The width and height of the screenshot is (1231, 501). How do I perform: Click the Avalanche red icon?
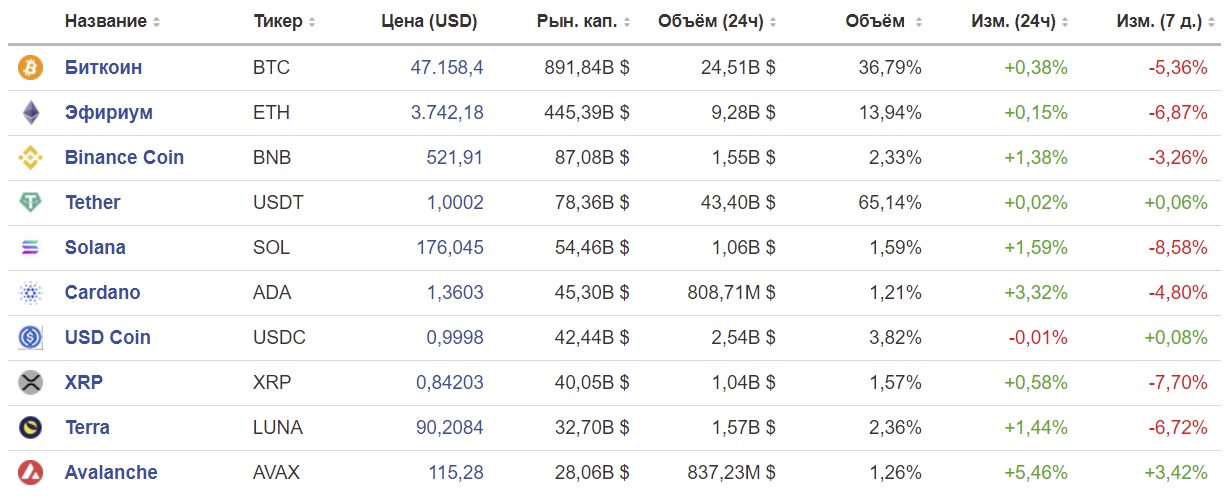(x=30, y=473)
